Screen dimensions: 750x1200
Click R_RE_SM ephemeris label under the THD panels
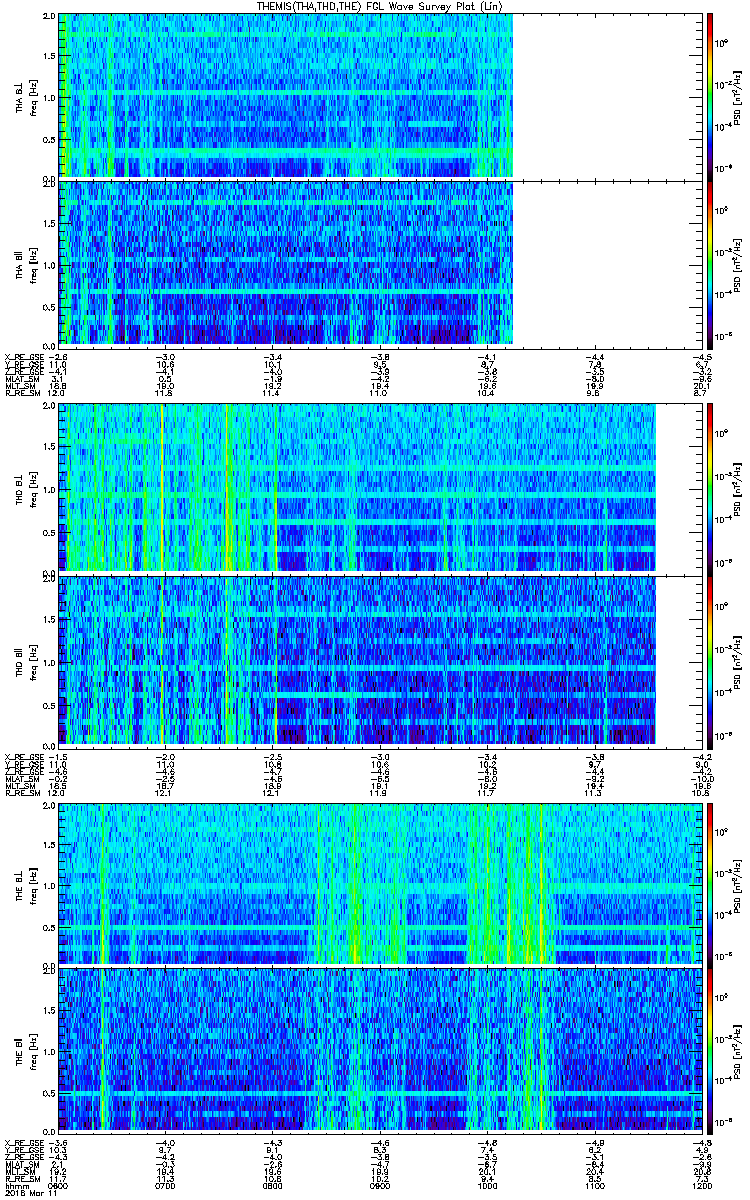click(x=23, y=792)
